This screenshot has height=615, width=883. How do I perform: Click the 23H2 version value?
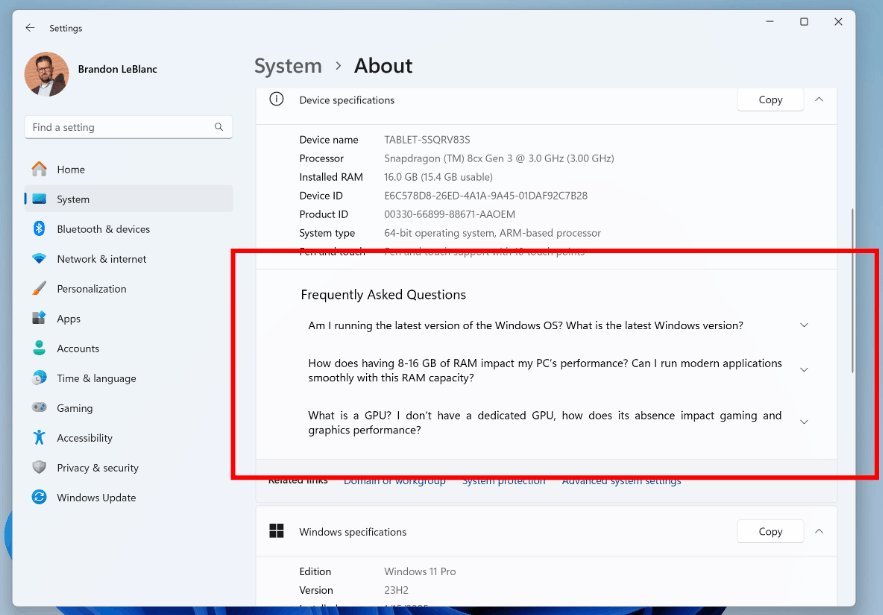pyautogui.click(x=396, y=590)
